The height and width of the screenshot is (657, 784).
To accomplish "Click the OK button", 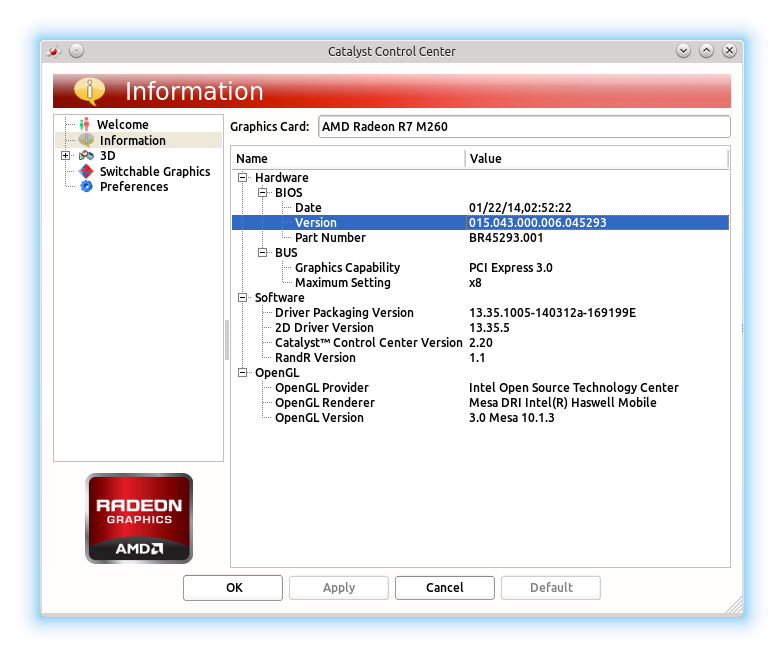I will (x=233, y=588).
